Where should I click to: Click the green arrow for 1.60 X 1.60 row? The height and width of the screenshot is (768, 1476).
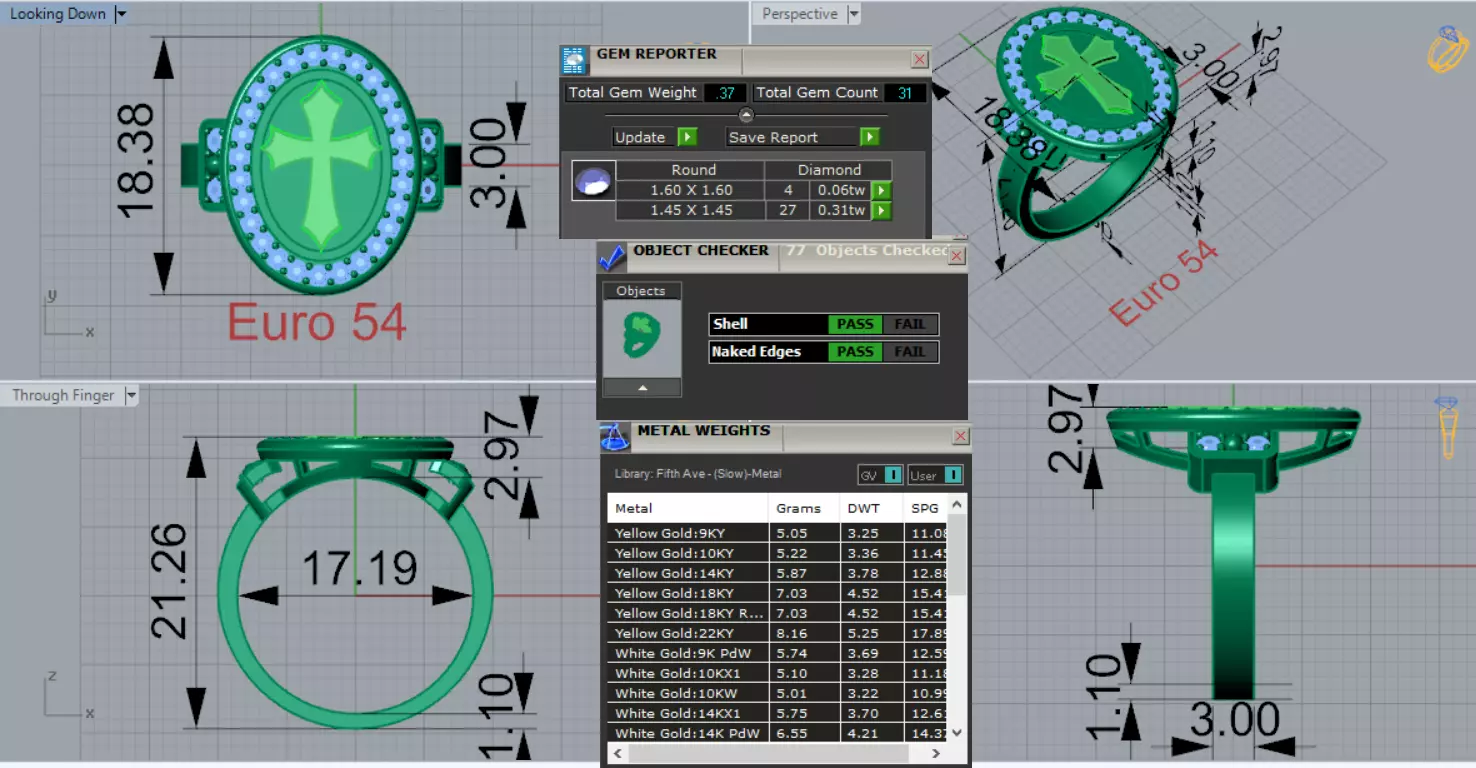[881, 190]
